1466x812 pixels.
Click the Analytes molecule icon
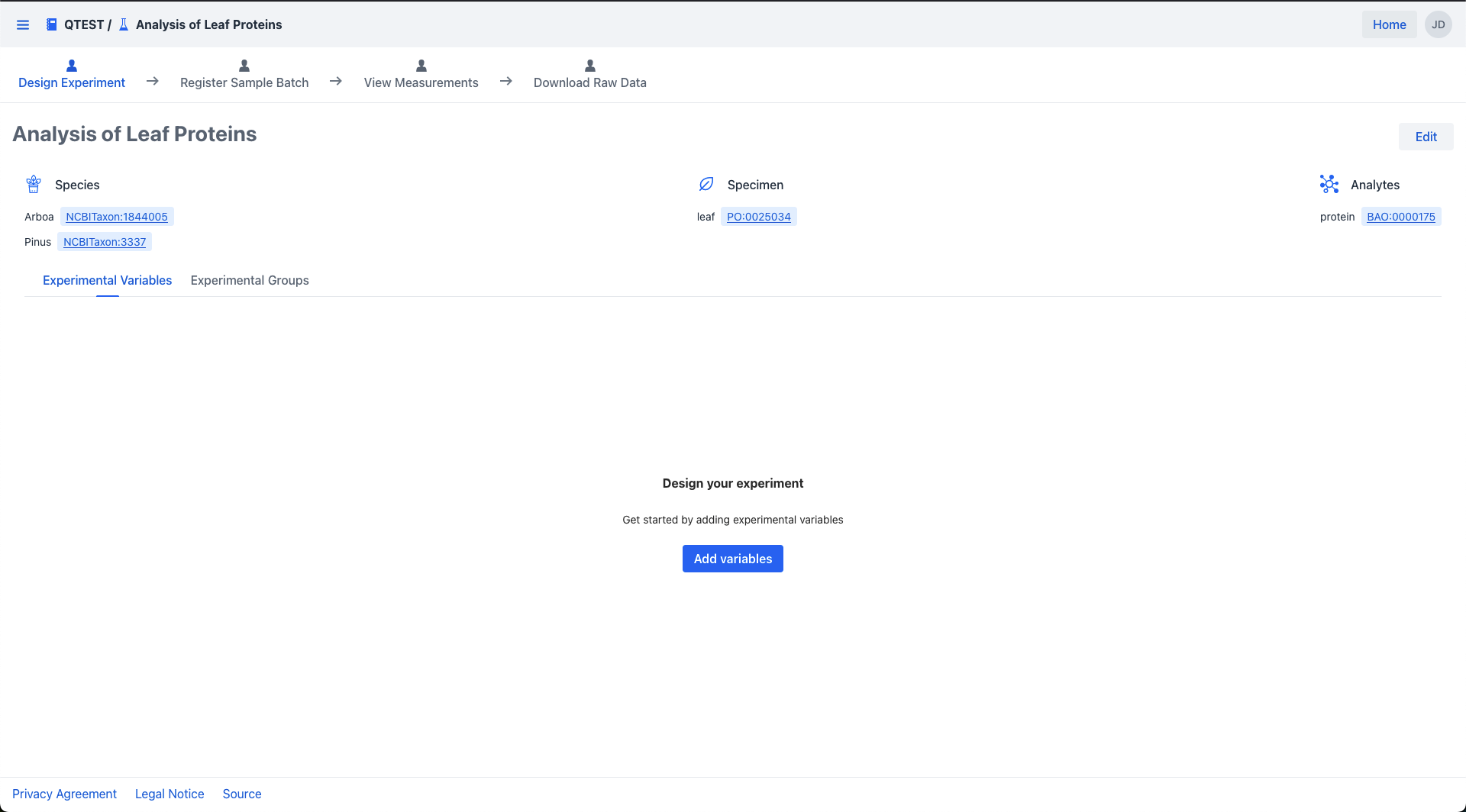[x=1329, y=184]
